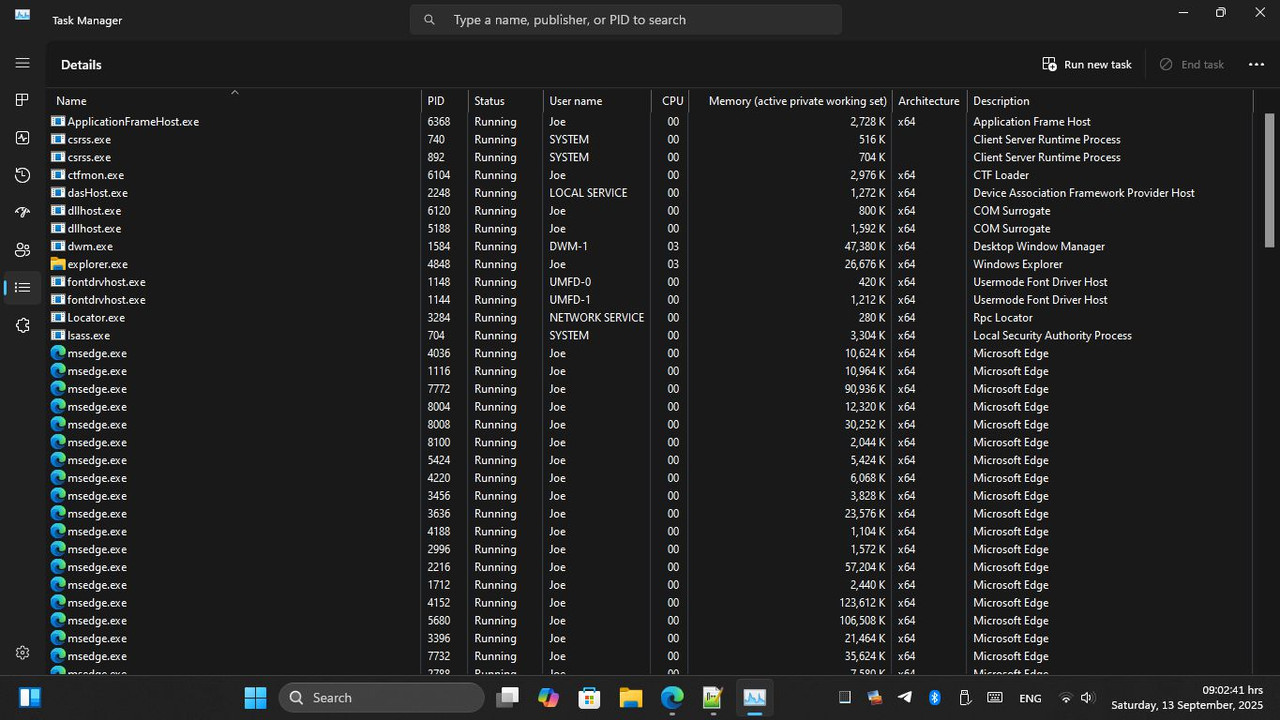Sort by Memory (active private working set)
This screenshot has width=1280, height=720.
click(x=790, y=101)
